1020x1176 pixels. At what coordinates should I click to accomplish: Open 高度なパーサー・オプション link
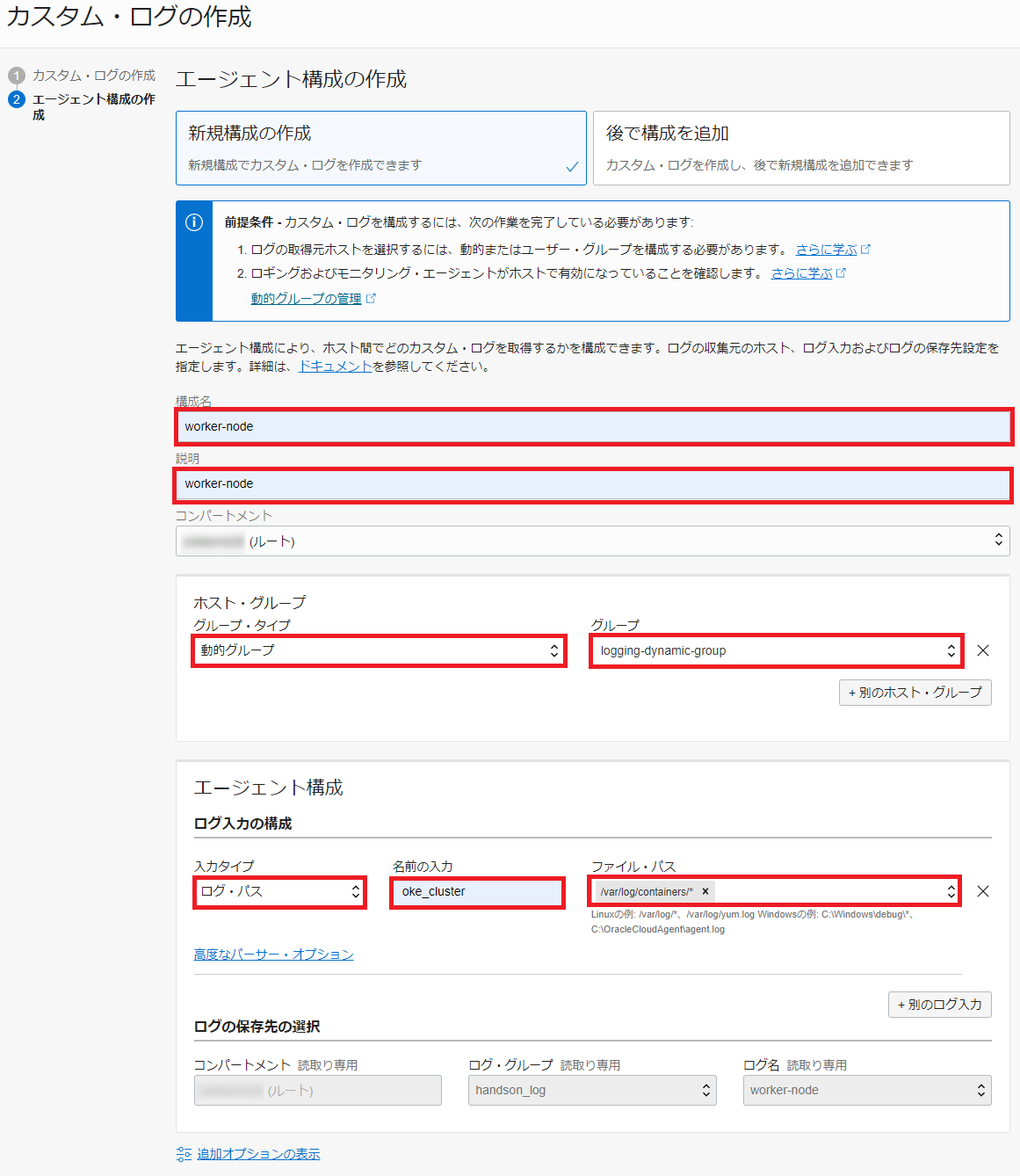point(273,955)
